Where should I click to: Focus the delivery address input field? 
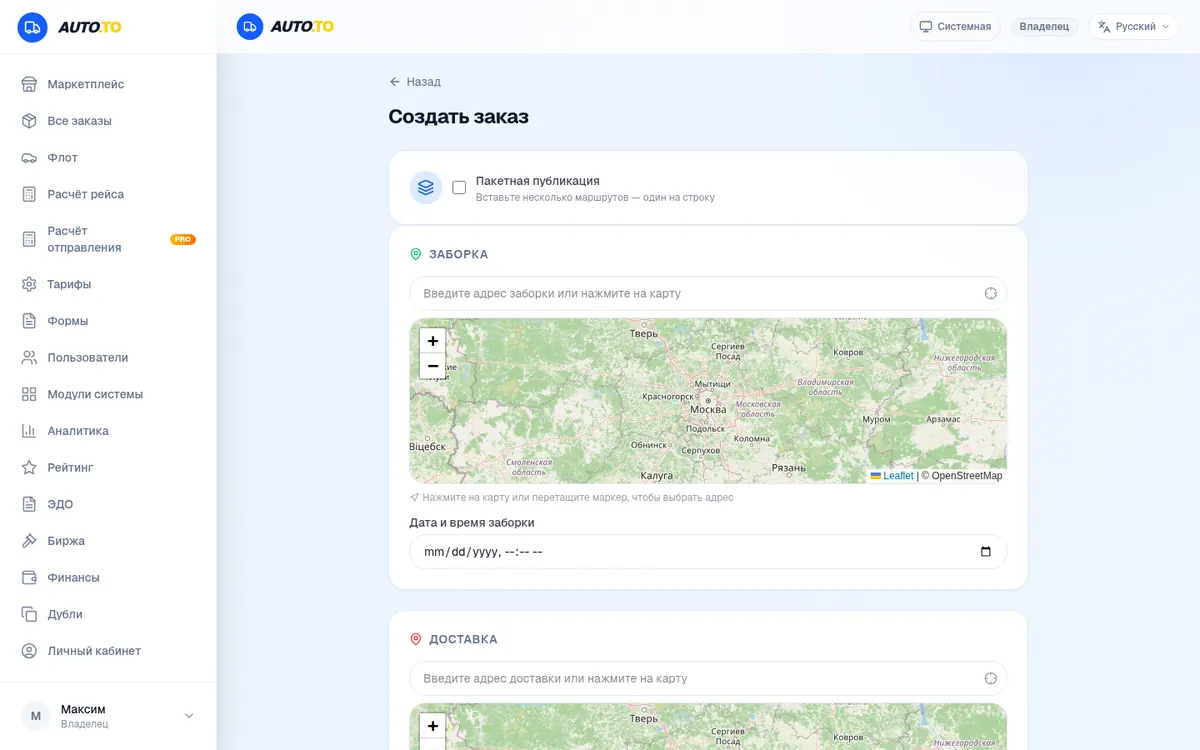click(x=708, y=678)
